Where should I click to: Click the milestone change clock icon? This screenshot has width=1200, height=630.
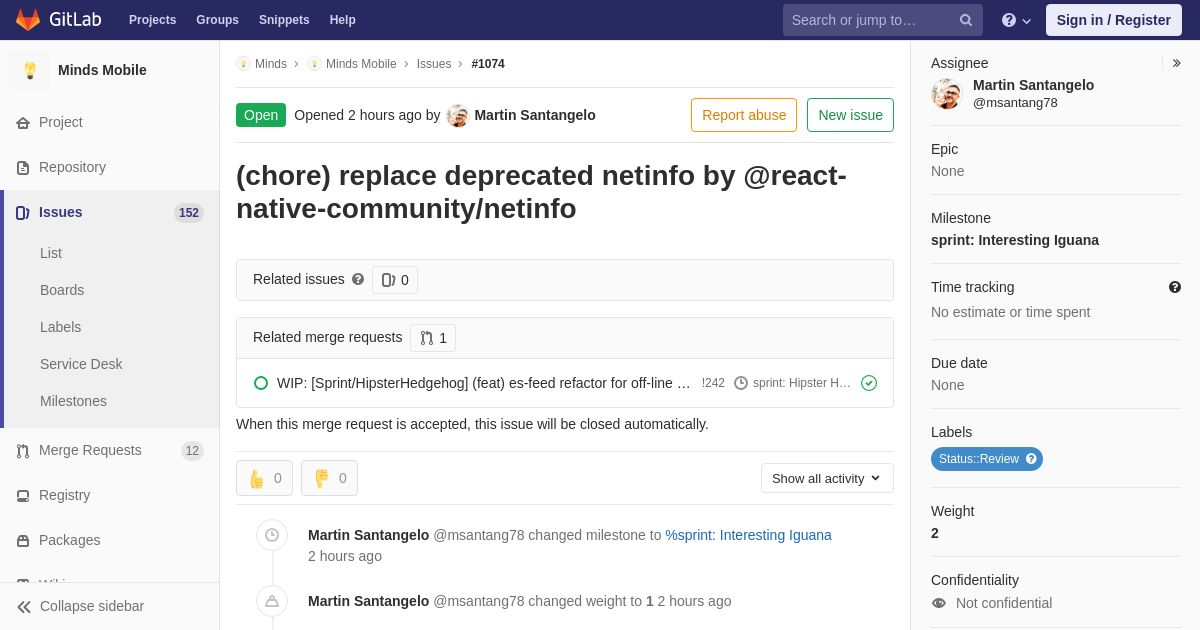tap(272, 535)
